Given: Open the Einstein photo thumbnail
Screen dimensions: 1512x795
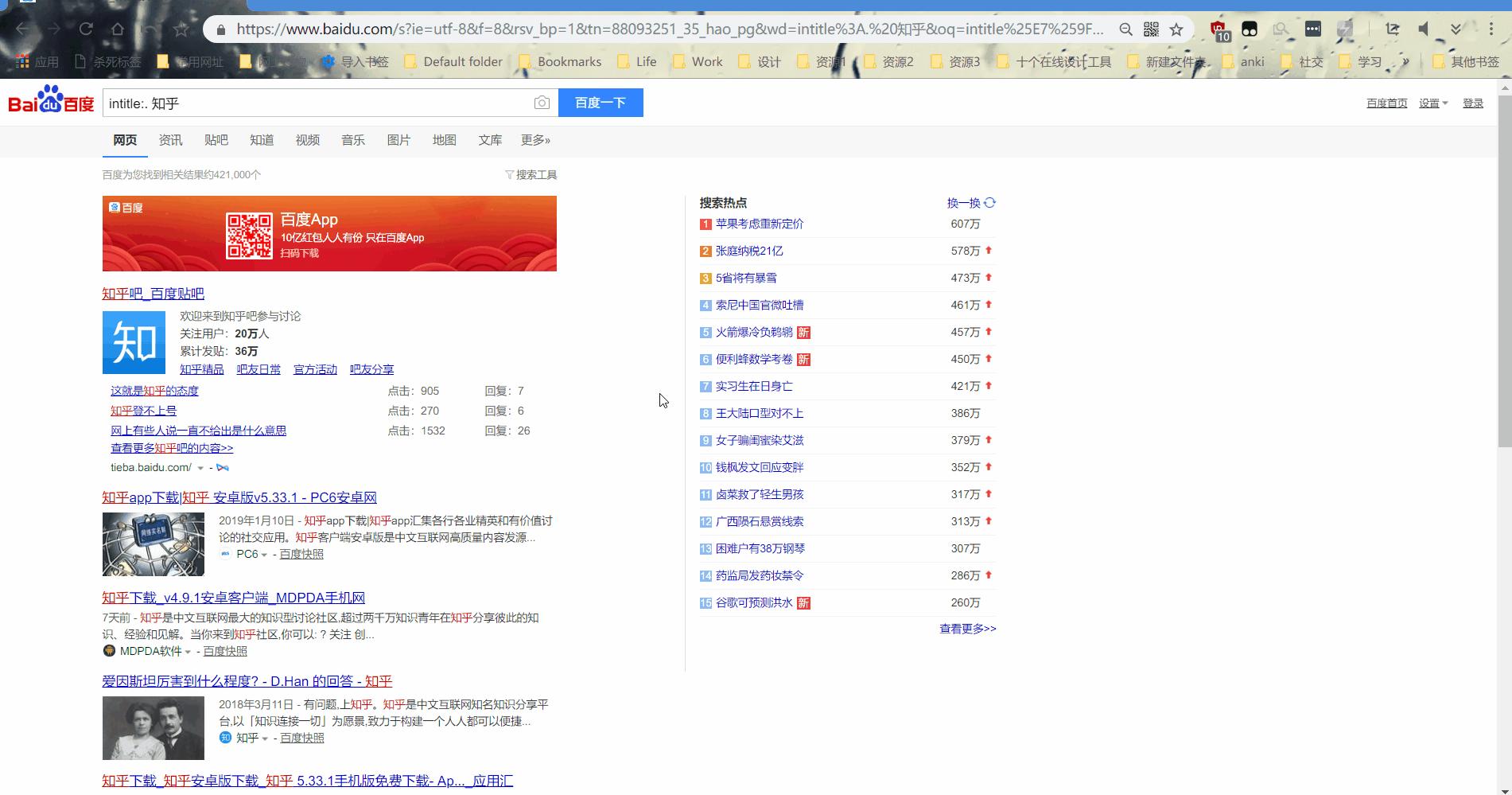Looking at the screenshot, I should click(x=154, y=728).
